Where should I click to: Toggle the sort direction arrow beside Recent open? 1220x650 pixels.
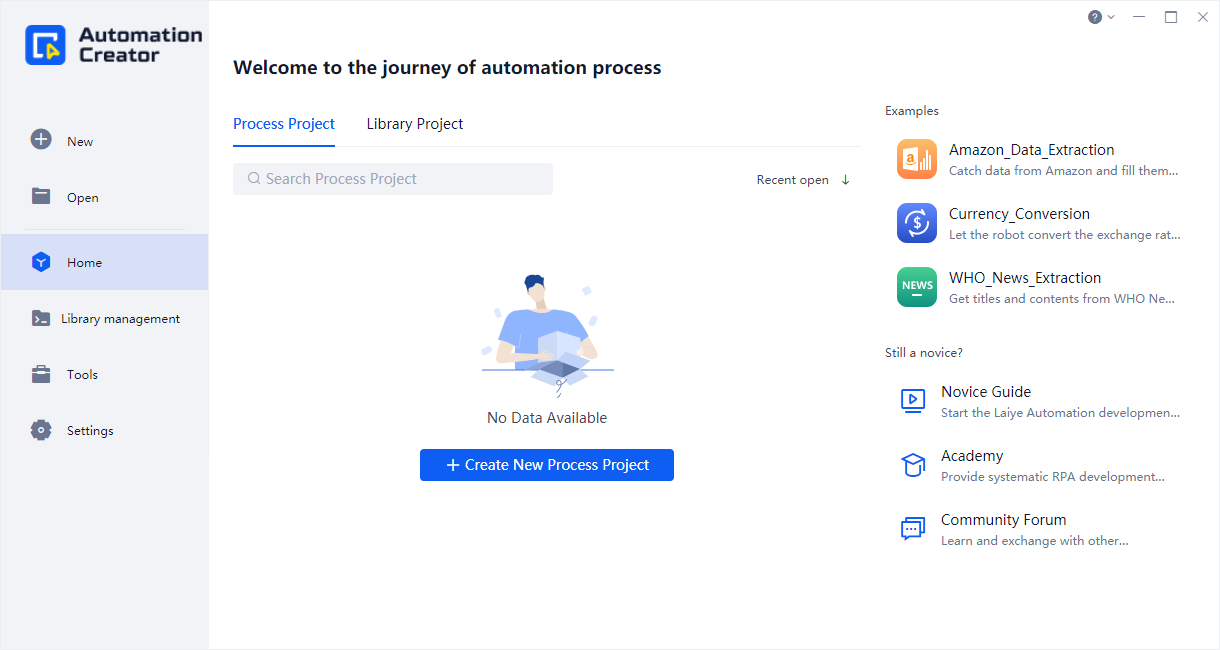click(x=845, y=180)
